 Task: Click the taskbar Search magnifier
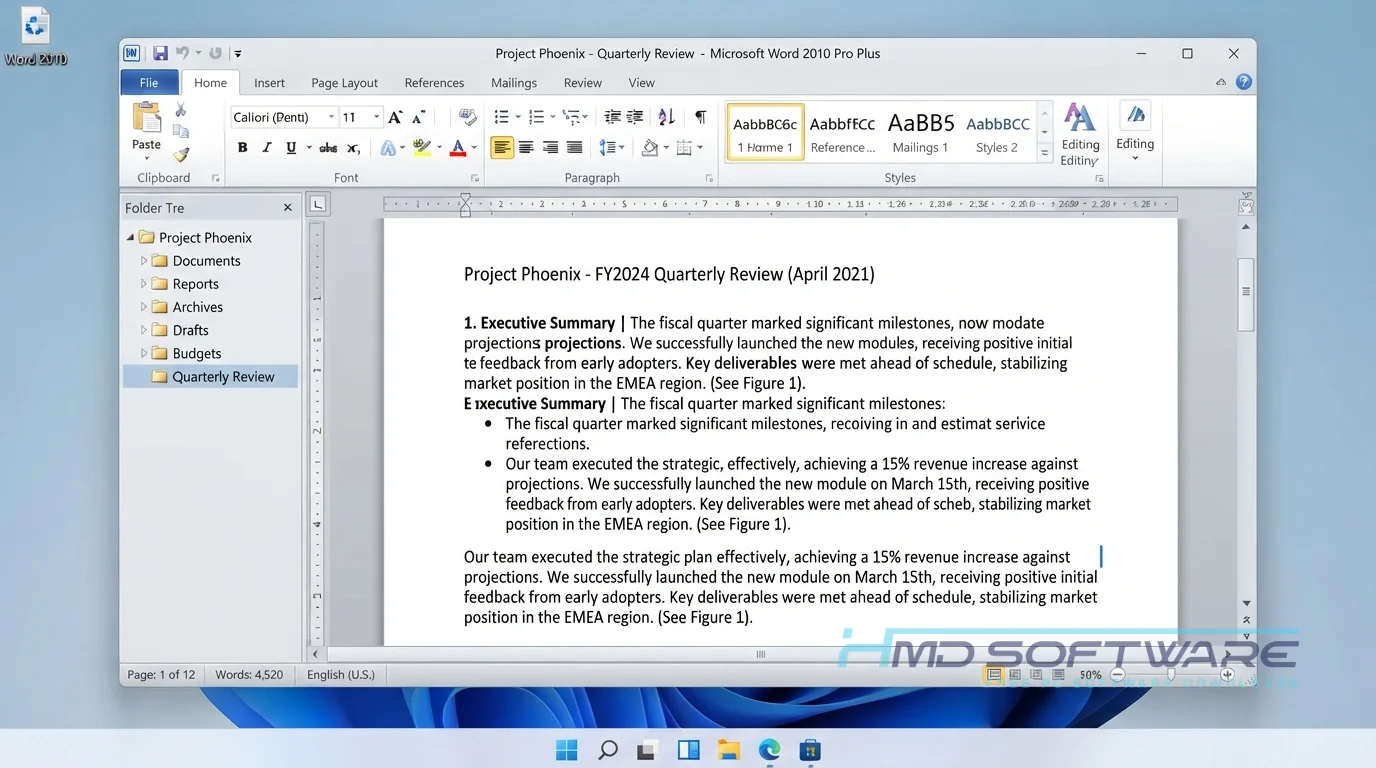[x=607, y=749]
